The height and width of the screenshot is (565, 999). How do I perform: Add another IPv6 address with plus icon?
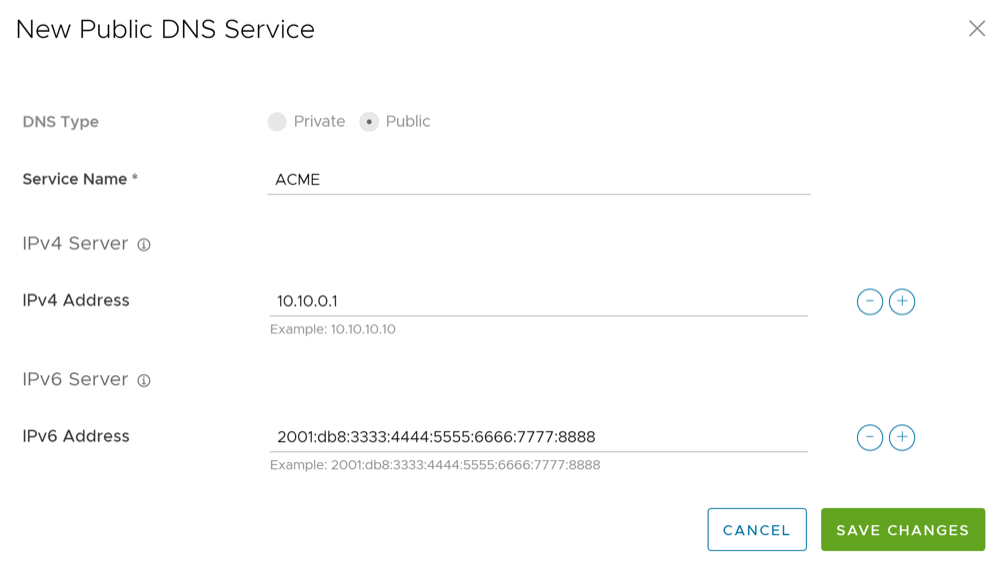coord(902,438)
